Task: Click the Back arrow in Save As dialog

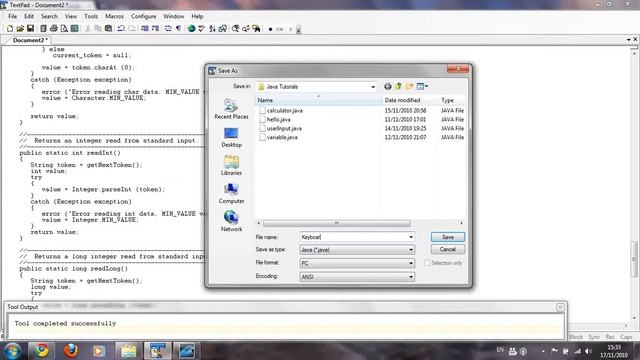Action: click(388, 87)
